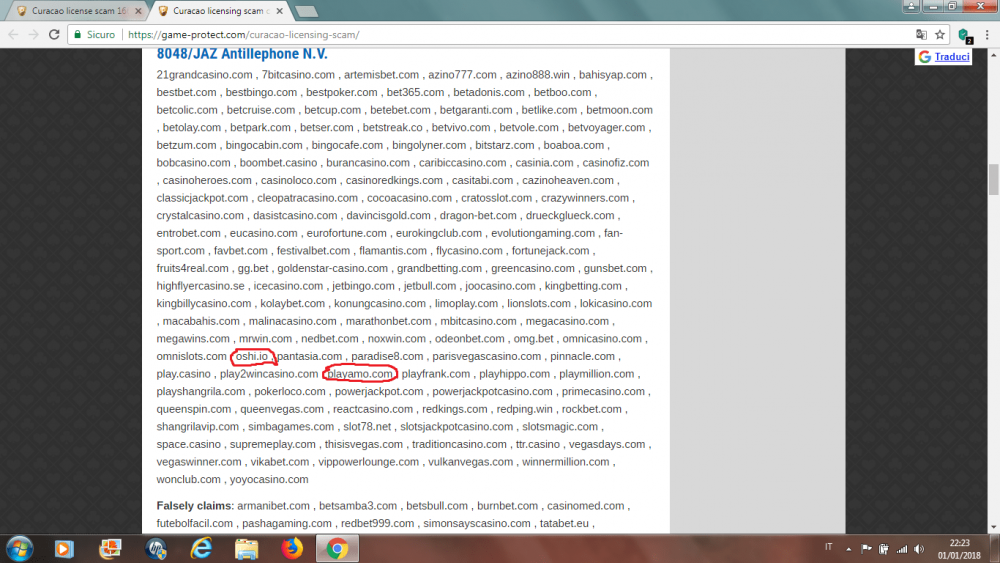1000x563 pixels.
Task: Open the Chrome three-dot menu
Action: click(x=987, y=34)
